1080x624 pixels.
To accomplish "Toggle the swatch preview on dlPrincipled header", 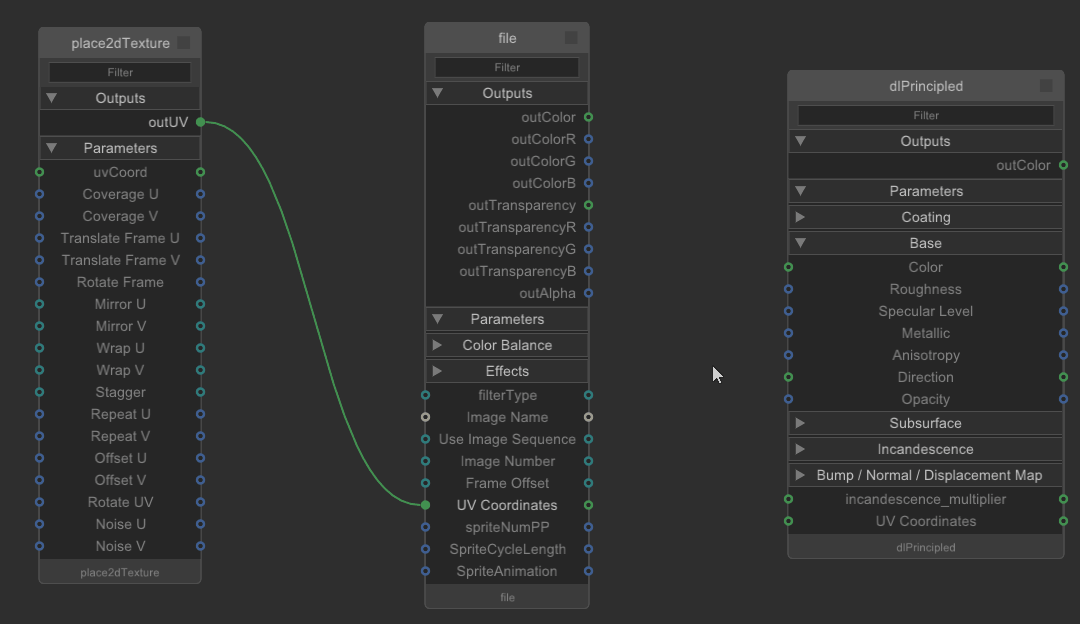I will [x=1046, y=86].
